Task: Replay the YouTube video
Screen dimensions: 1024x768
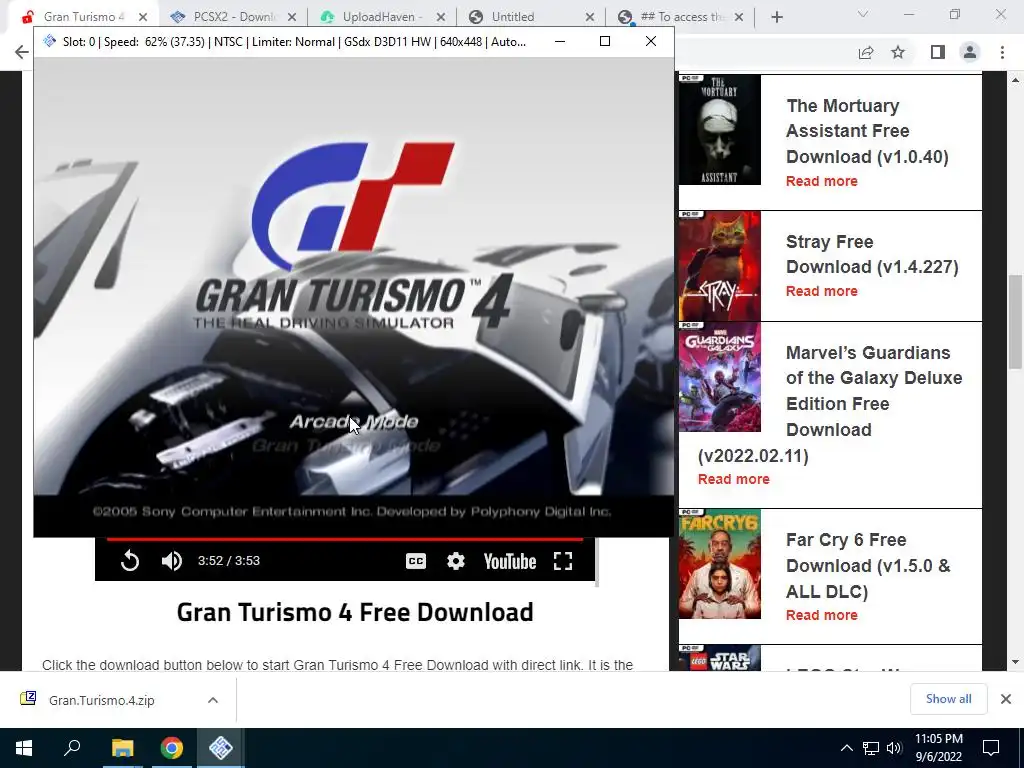Action: (x=130, y=561)
